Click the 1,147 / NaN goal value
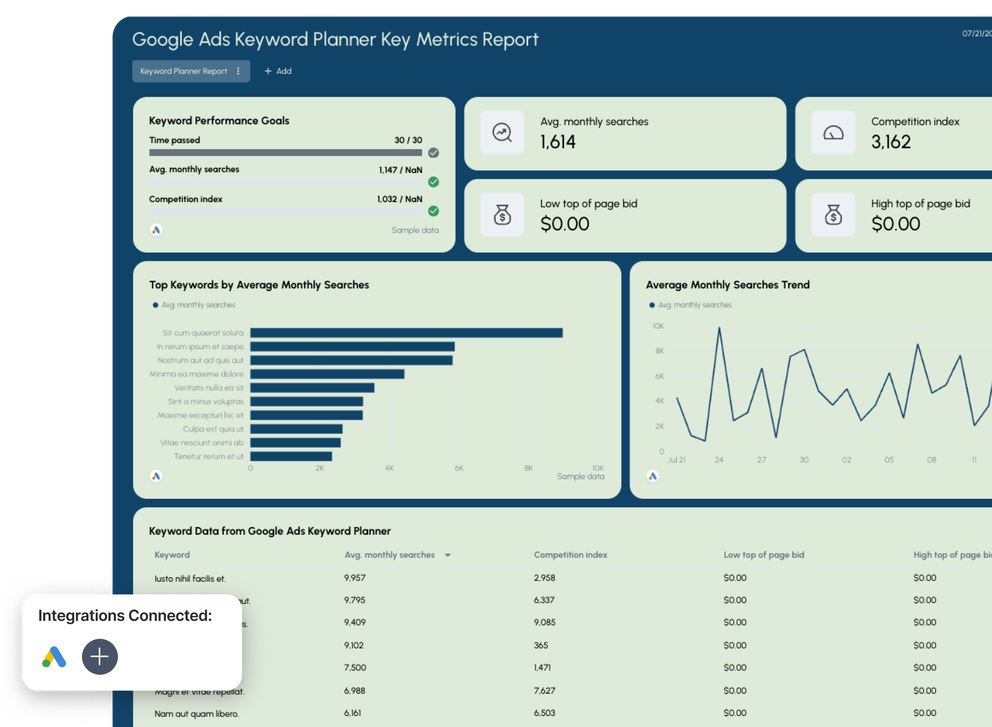The width and height of the screenshot is (992, 727). (x=400, y=170)
